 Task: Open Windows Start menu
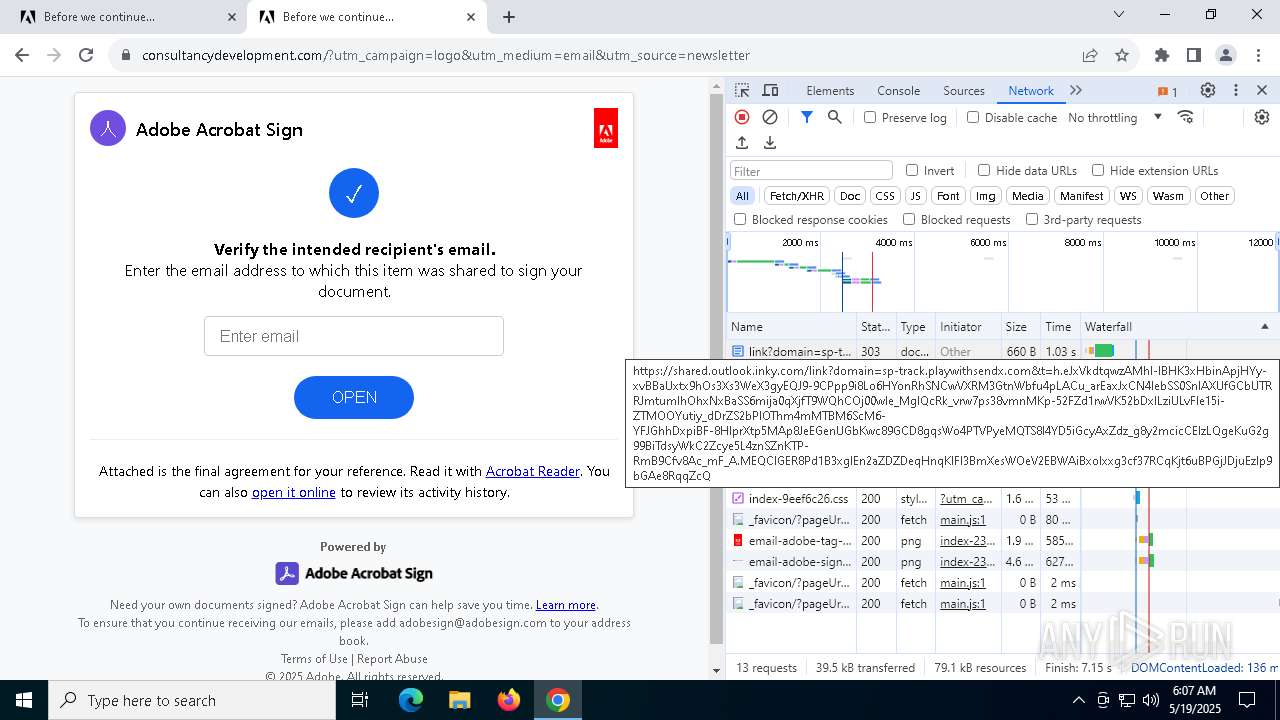coord(24,700)
